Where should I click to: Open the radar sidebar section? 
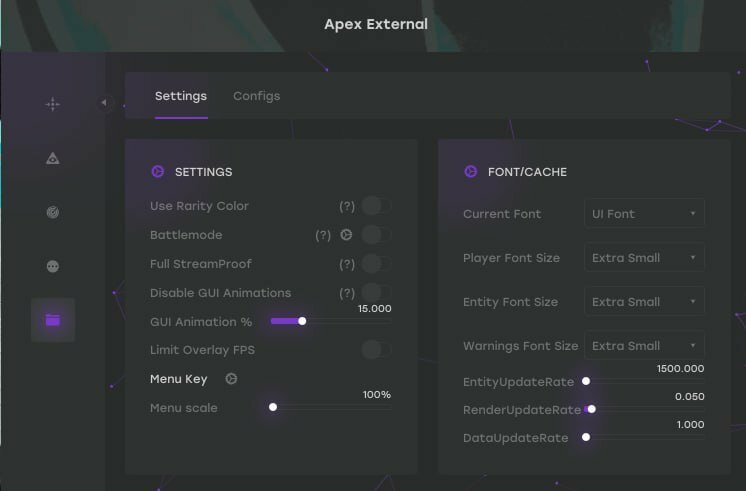(53, 212)
